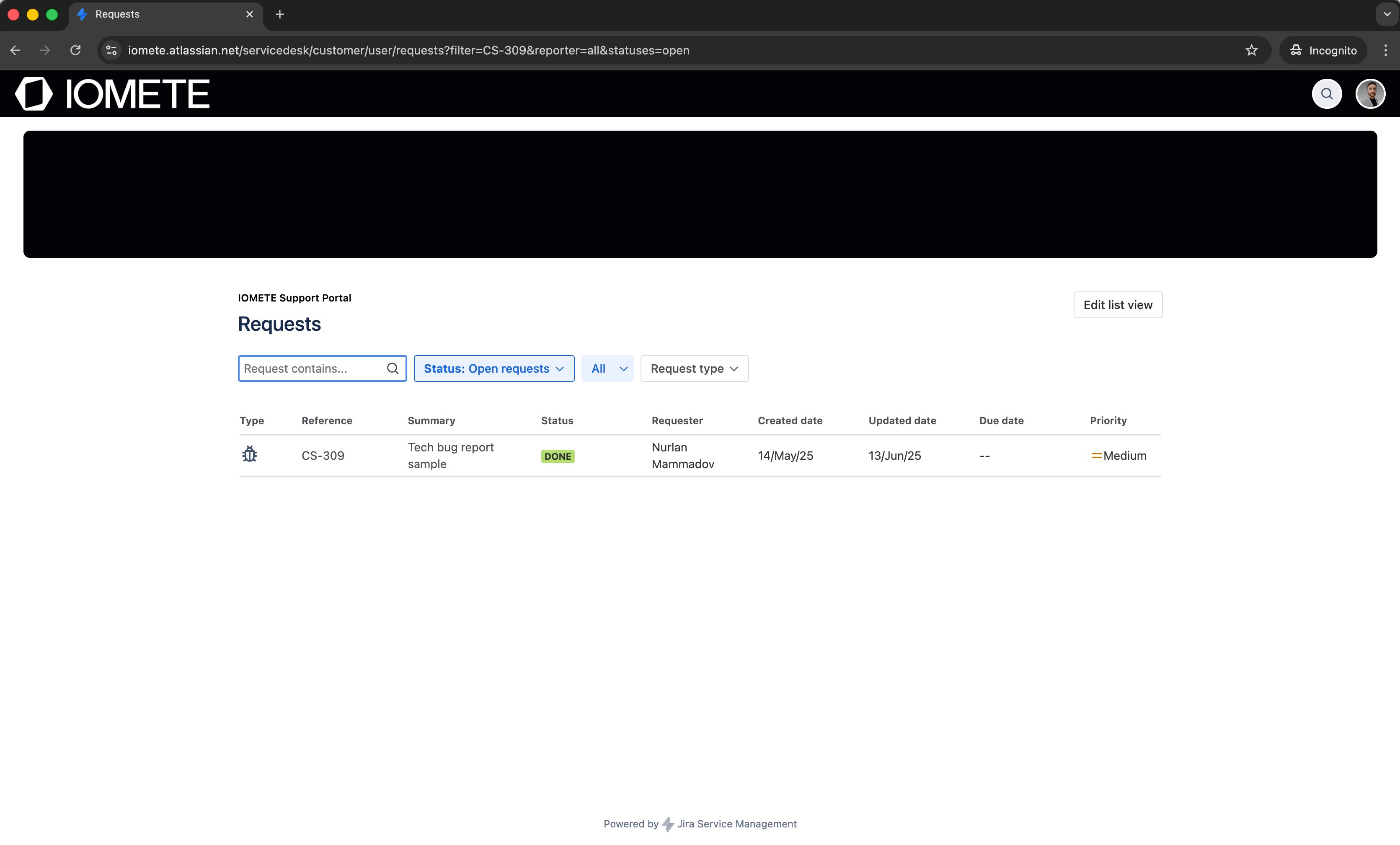Open Chrome three-dot menu
Viewport: 1400px width, 845px height.
1385,51
